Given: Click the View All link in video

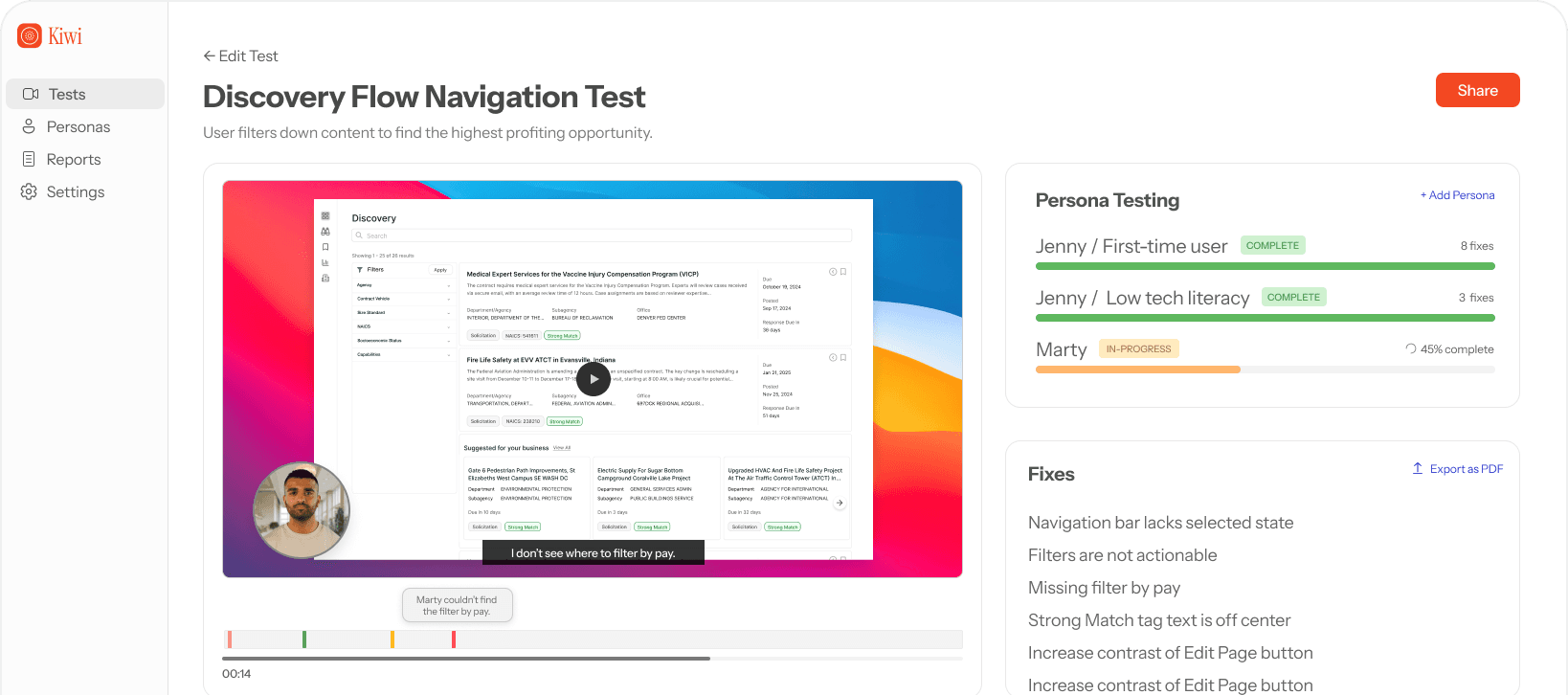Looking at the screenshot, I should pos(562,448).
